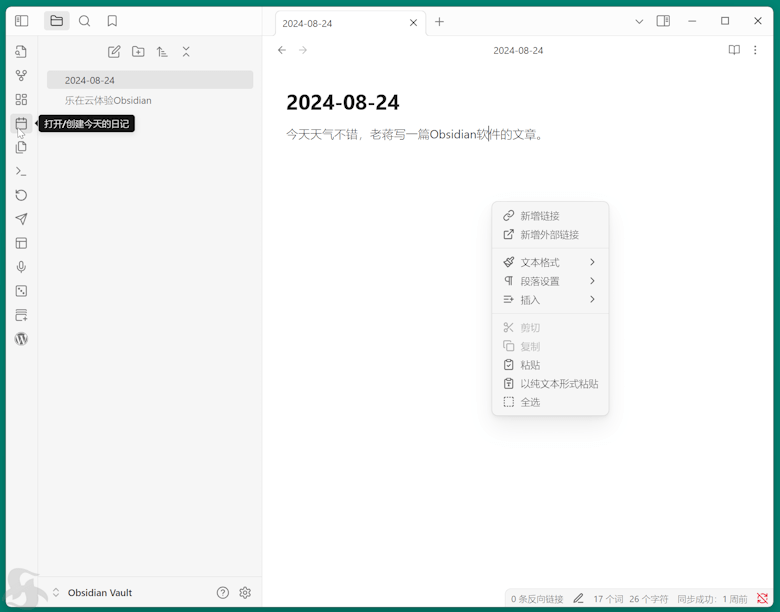Image resolution: width=780 pixels, height=612 pixels.
Task: Click the red sync status icon
Action: pos(762,598)
